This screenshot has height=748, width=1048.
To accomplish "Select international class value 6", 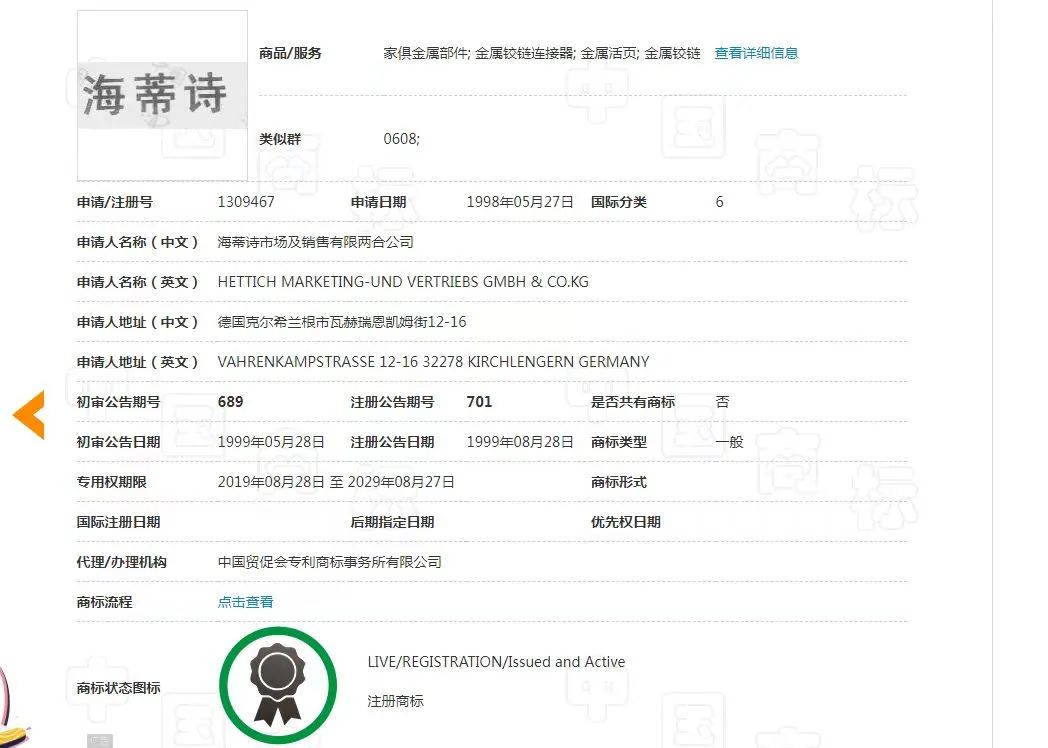I will click(719, 202).
